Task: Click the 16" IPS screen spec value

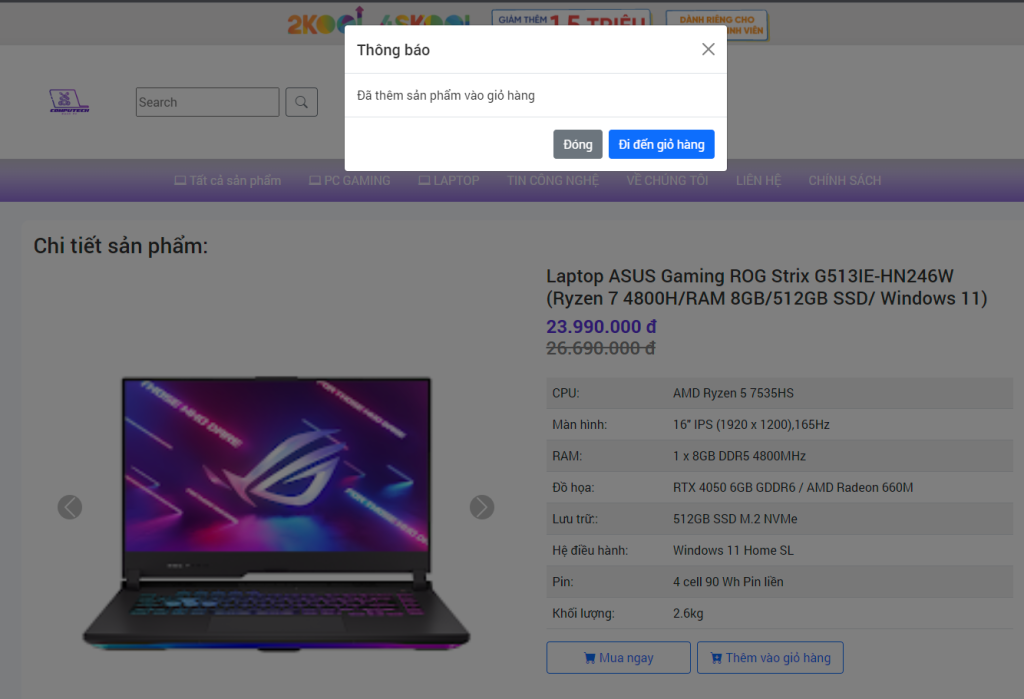Action: pos(751,425)
